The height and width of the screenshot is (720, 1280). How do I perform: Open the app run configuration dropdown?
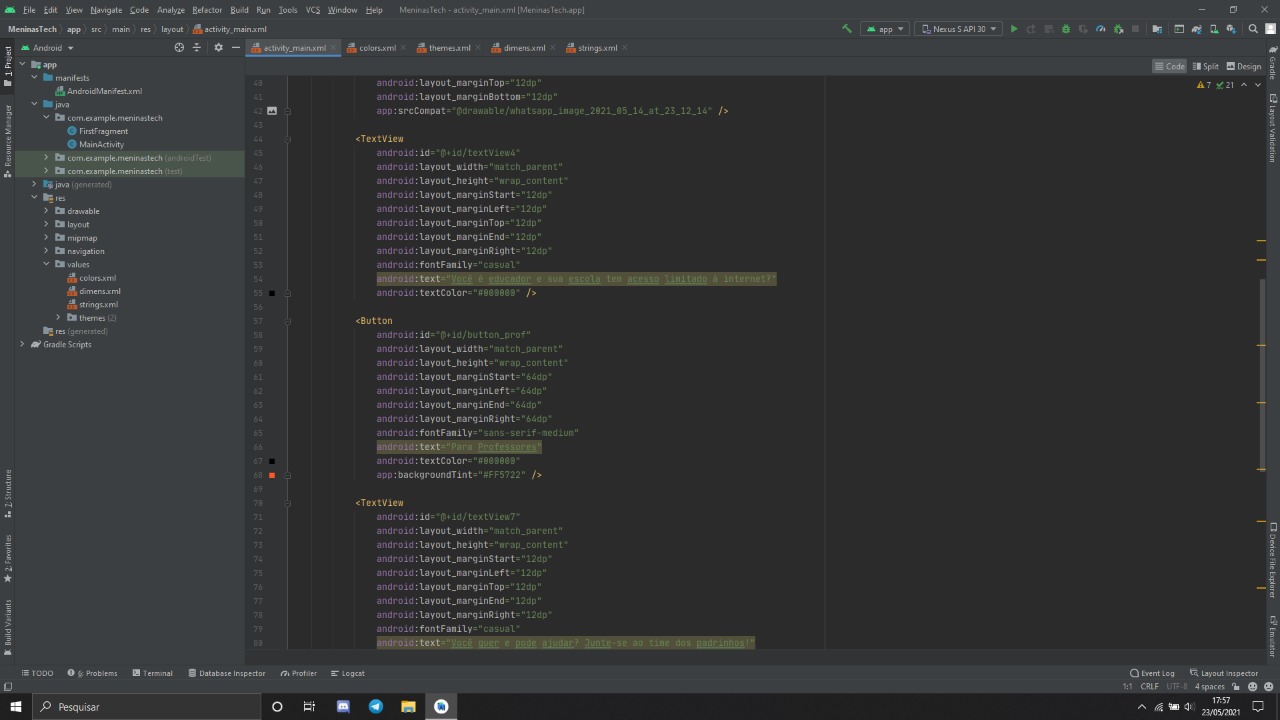885,29
